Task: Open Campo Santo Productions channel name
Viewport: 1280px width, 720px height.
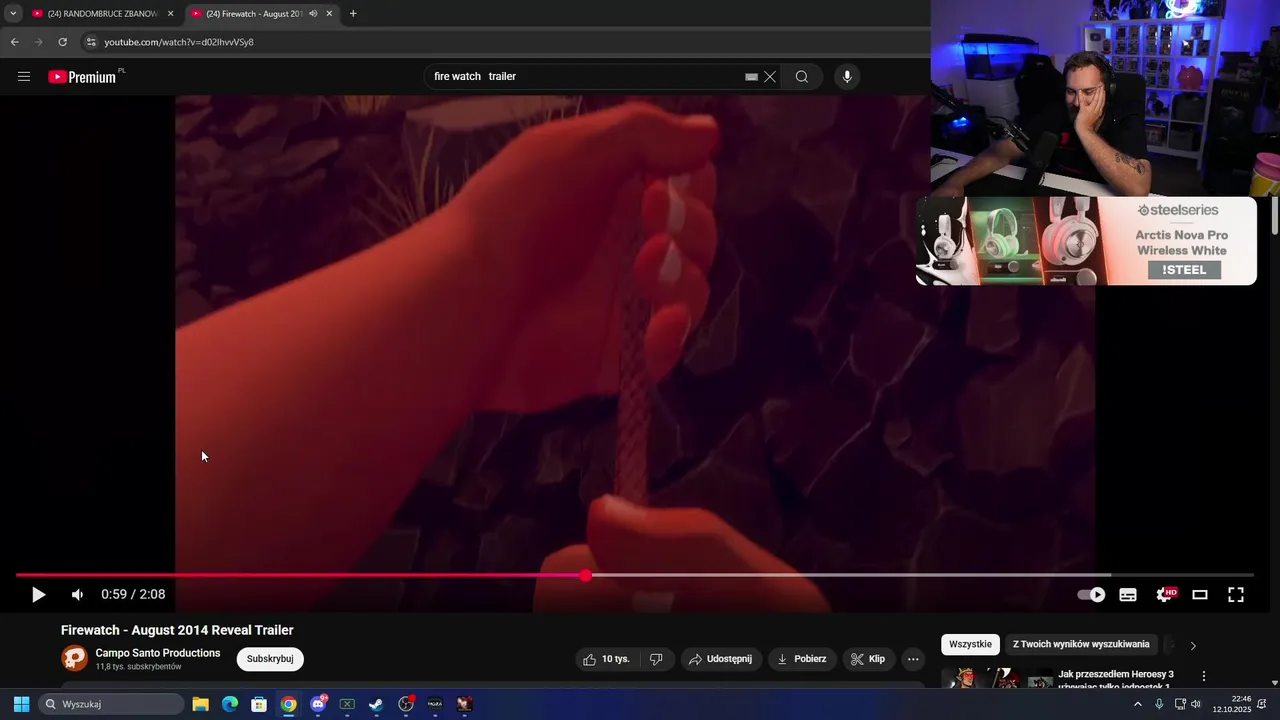Action: point(158,653)
